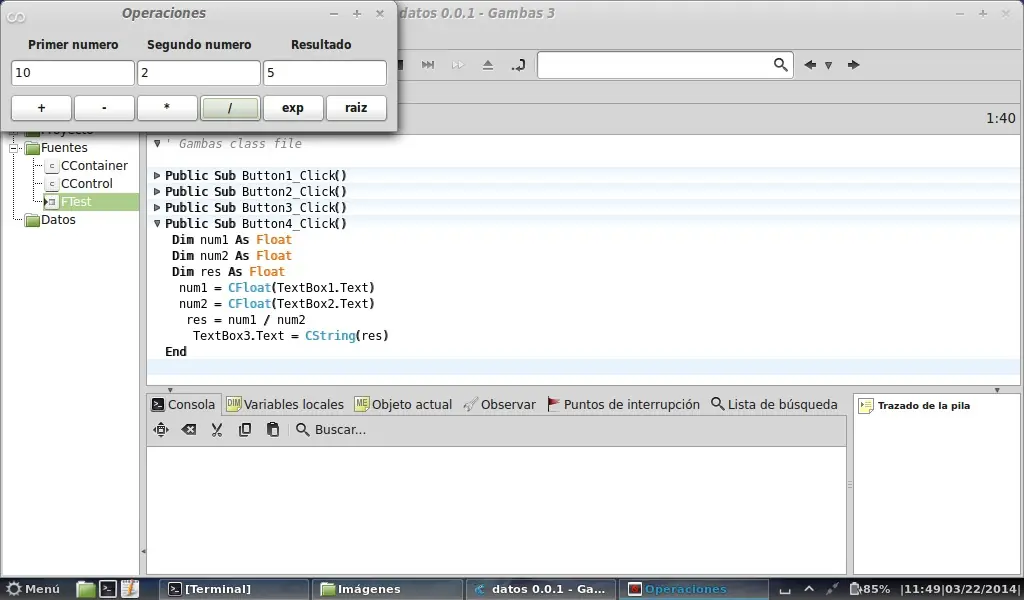Open the Lista de búsqueda tab
This screenshot has height=600, width=1024.
[x=774, y=405]
